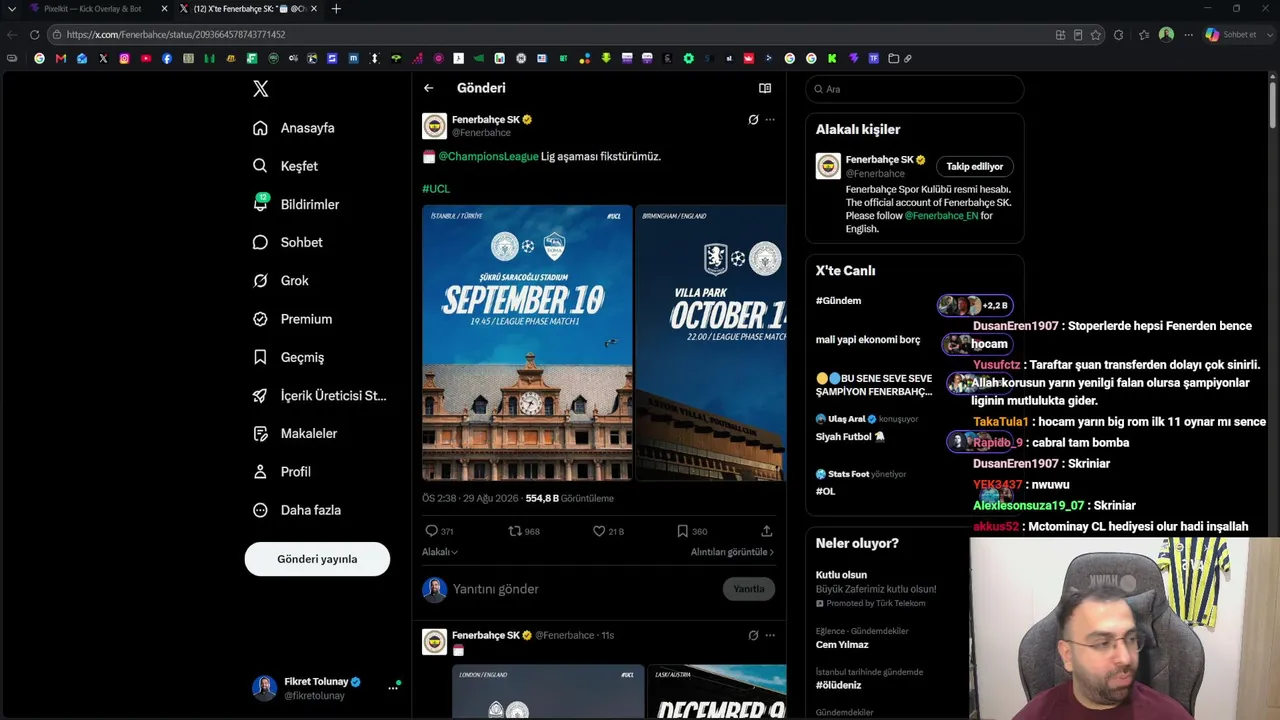The width and height of the screenshot is (1280, 720).
Task: Open the @Fenerbahce_EN link
Action: click(941, 215)
